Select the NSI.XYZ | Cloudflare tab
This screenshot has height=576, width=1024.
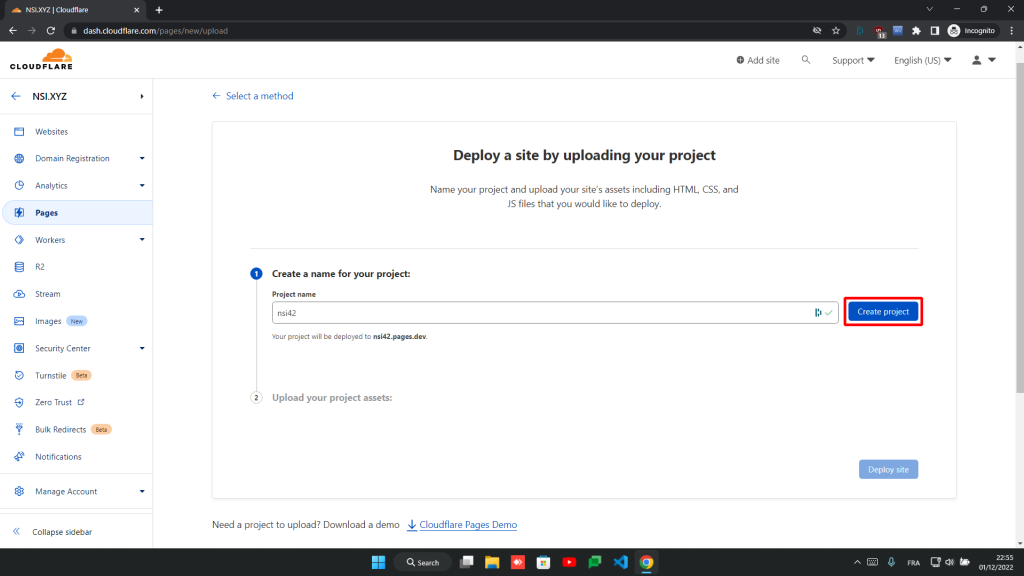pyautogui.click(x=75, y=10)
